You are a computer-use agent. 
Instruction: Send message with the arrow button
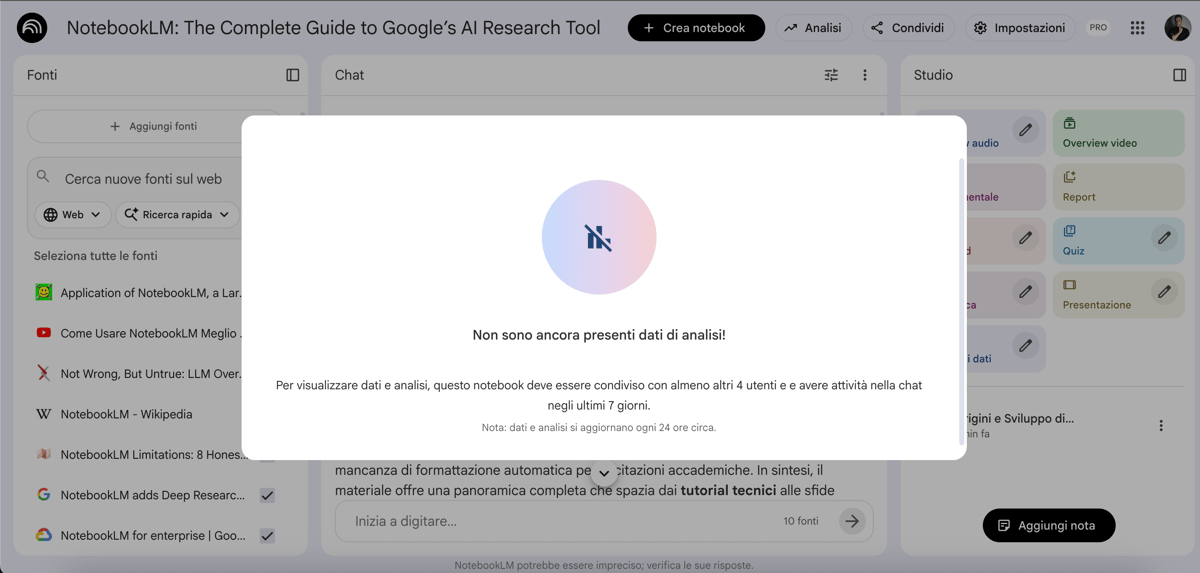click(x=852, y=521)
